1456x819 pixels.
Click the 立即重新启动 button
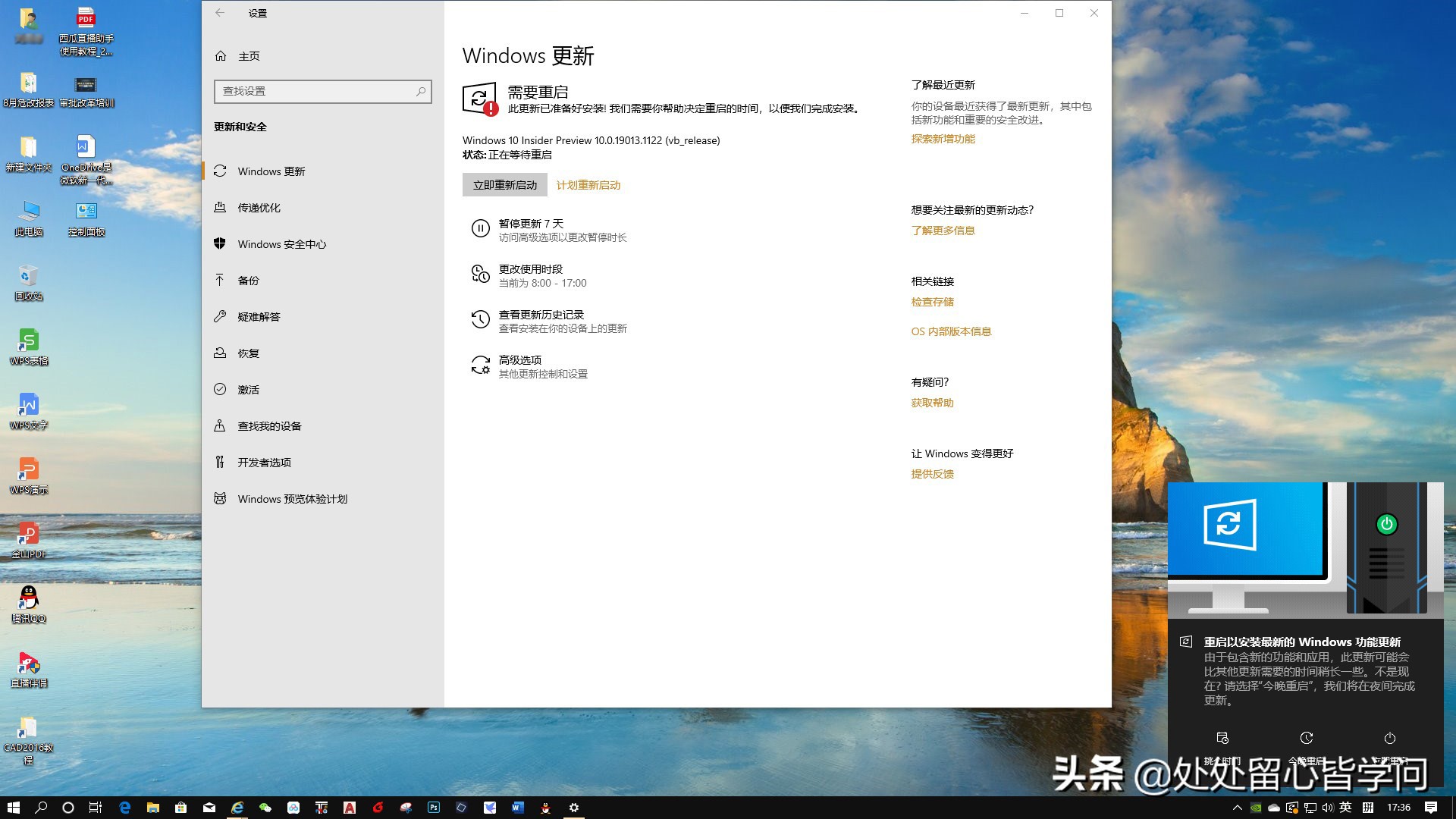(x=505, y=184)
